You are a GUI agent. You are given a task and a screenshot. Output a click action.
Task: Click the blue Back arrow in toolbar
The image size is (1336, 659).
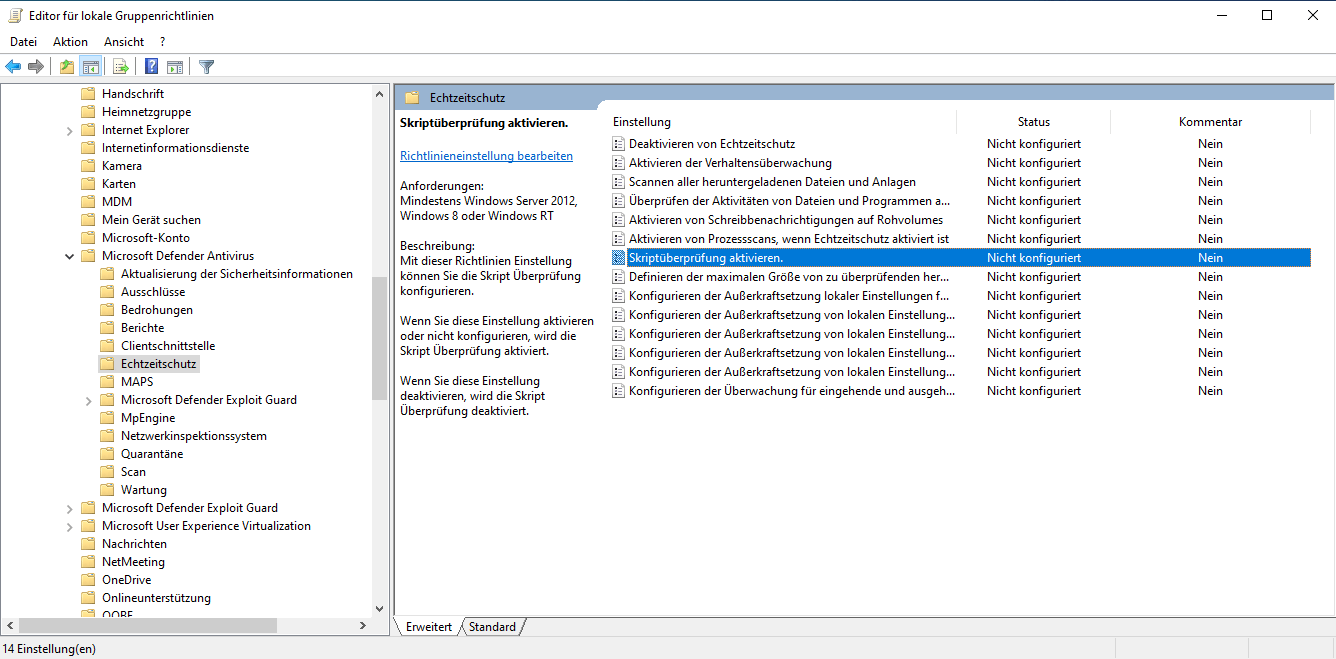[13, 67]
